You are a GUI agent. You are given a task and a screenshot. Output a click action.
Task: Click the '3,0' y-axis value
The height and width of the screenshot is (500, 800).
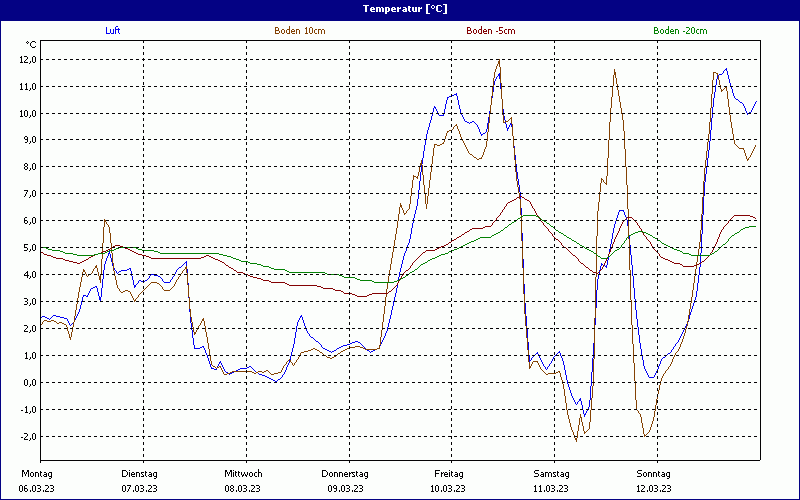click(x=30, y=302)
